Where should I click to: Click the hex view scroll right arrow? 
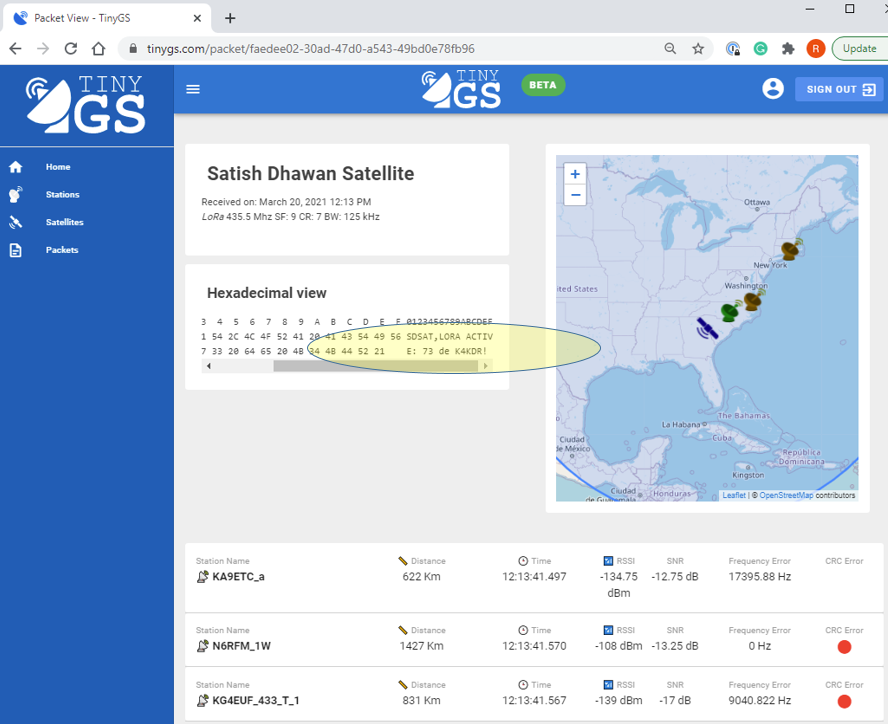click(x=485, y=366)
